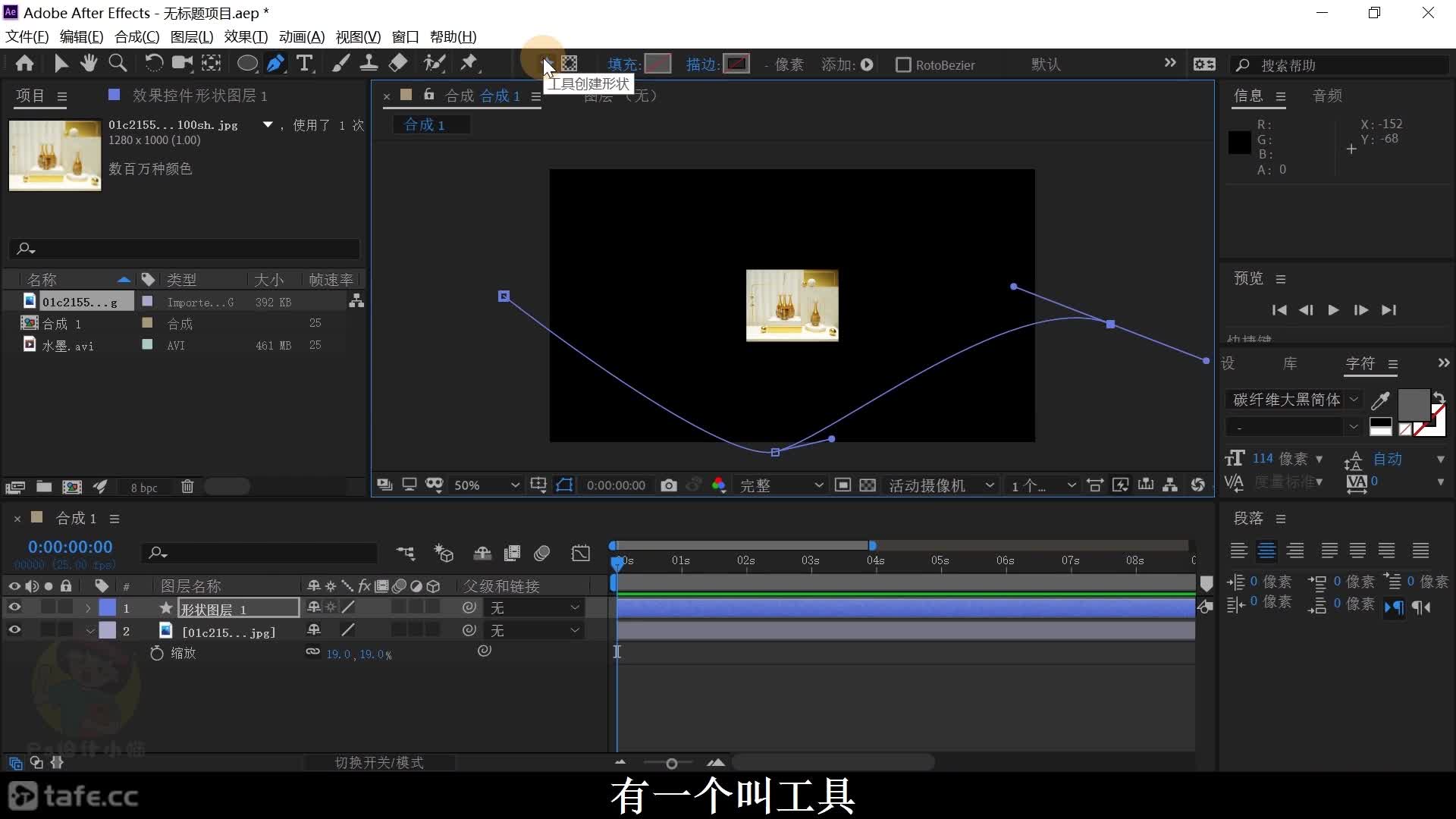
Task: Select the Camera tool
Action: click(182, 64)
